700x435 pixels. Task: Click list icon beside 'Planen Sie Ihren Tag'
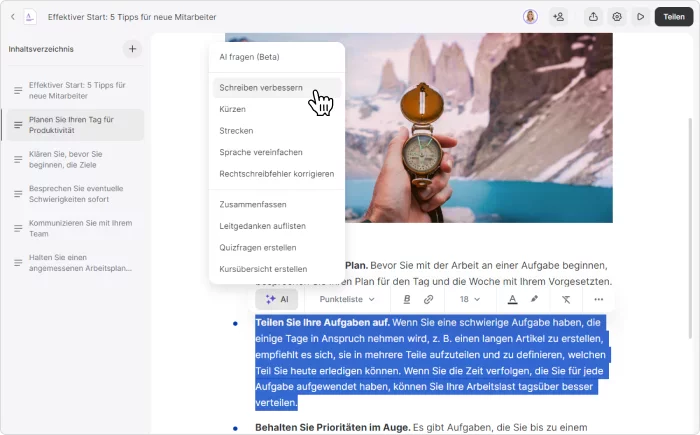18,125
